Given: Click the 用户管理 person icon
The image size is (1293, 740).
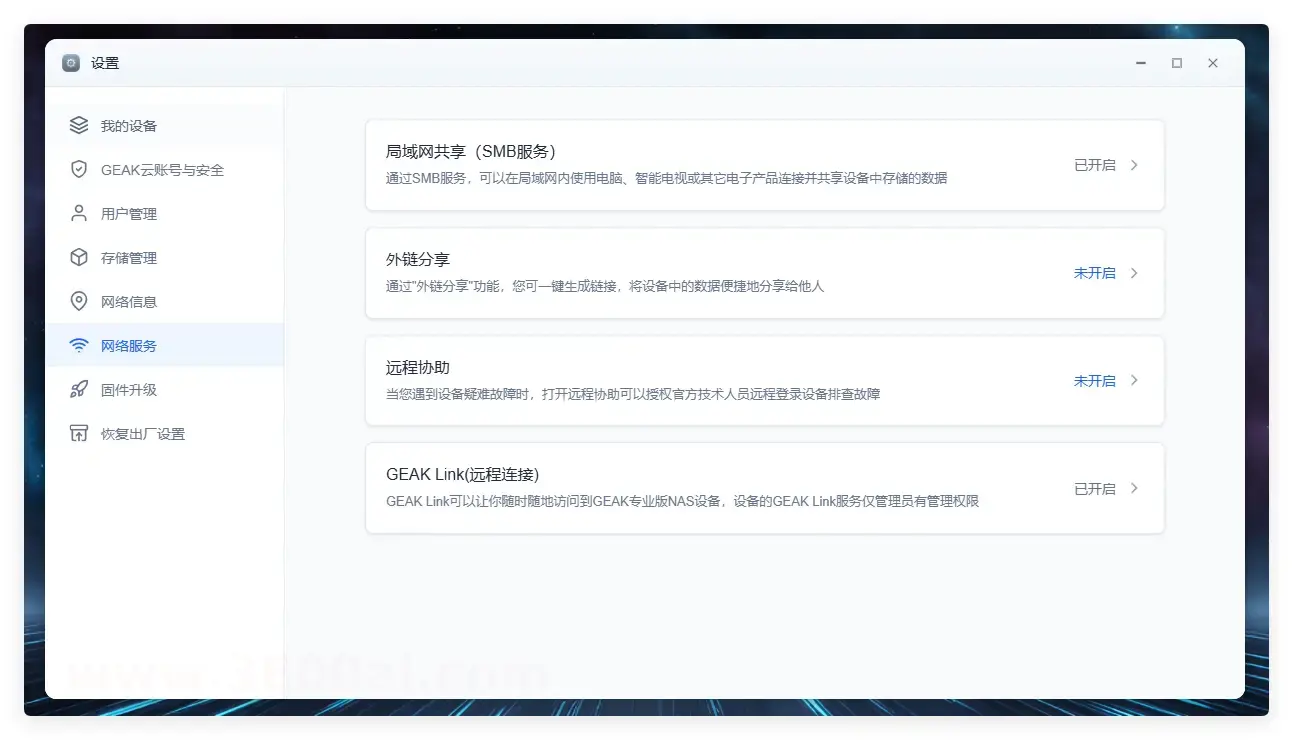Looking at the screenshot, I should [x=79, y=213].
